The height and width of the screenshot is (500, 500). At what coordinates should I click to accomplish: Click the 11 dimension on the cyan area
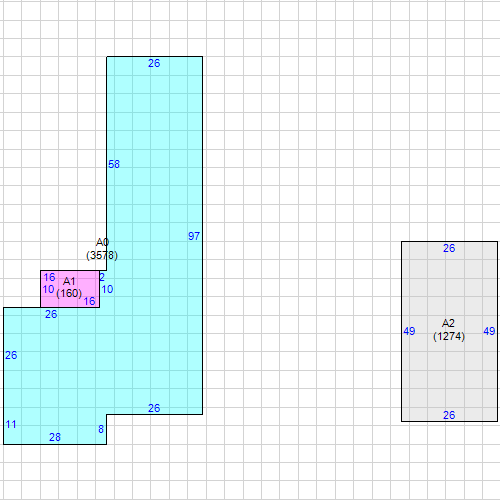click(11, 425)
